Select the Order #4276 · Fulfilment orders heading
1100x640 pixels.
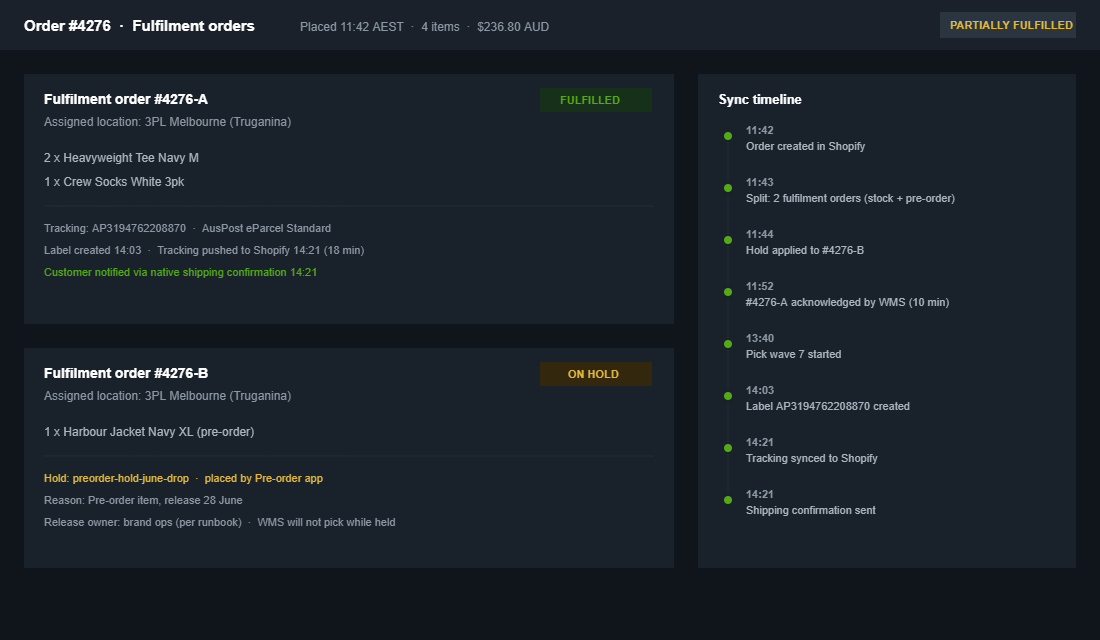(x=139, y=26)
